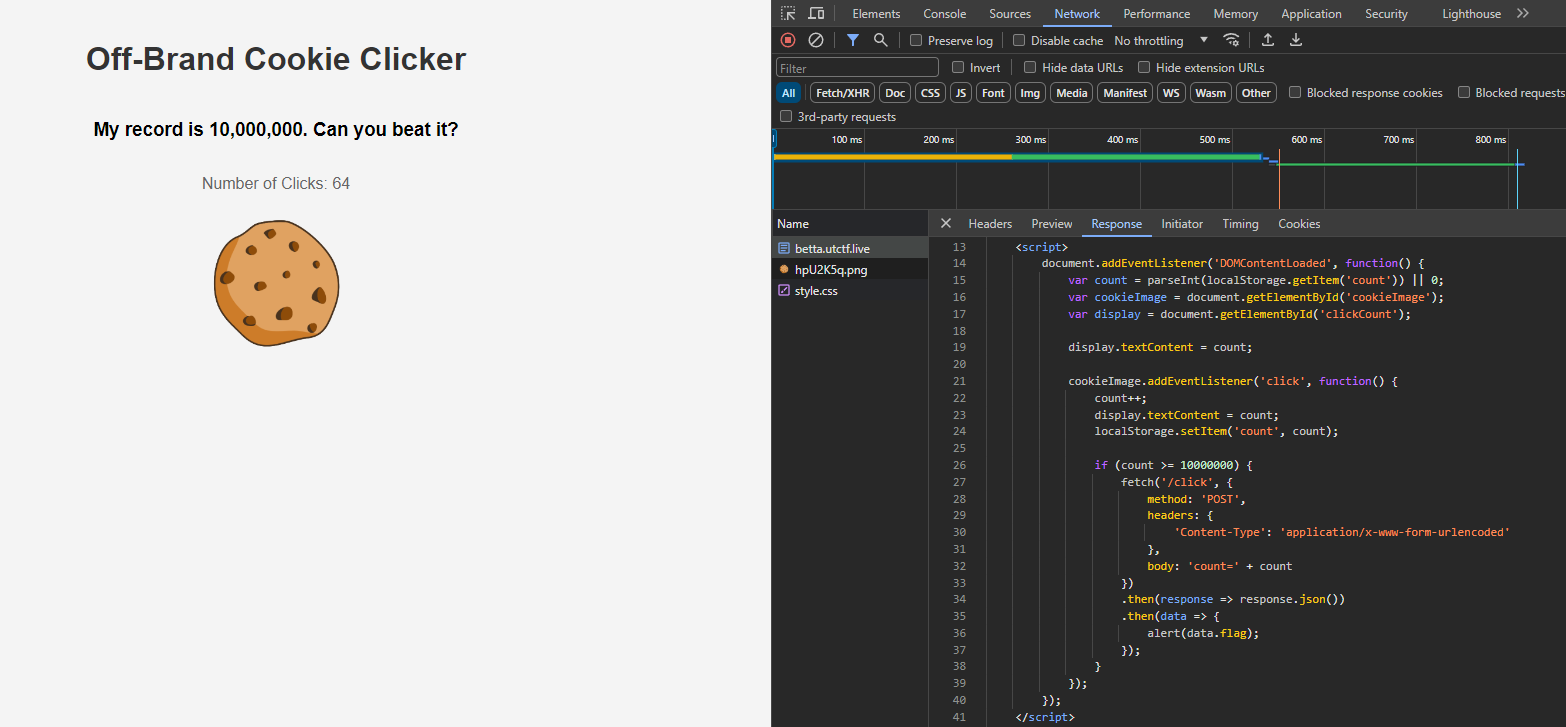The image size is (1566, 727).
Task: Select the Response tab
Action: click(1117, 224)
